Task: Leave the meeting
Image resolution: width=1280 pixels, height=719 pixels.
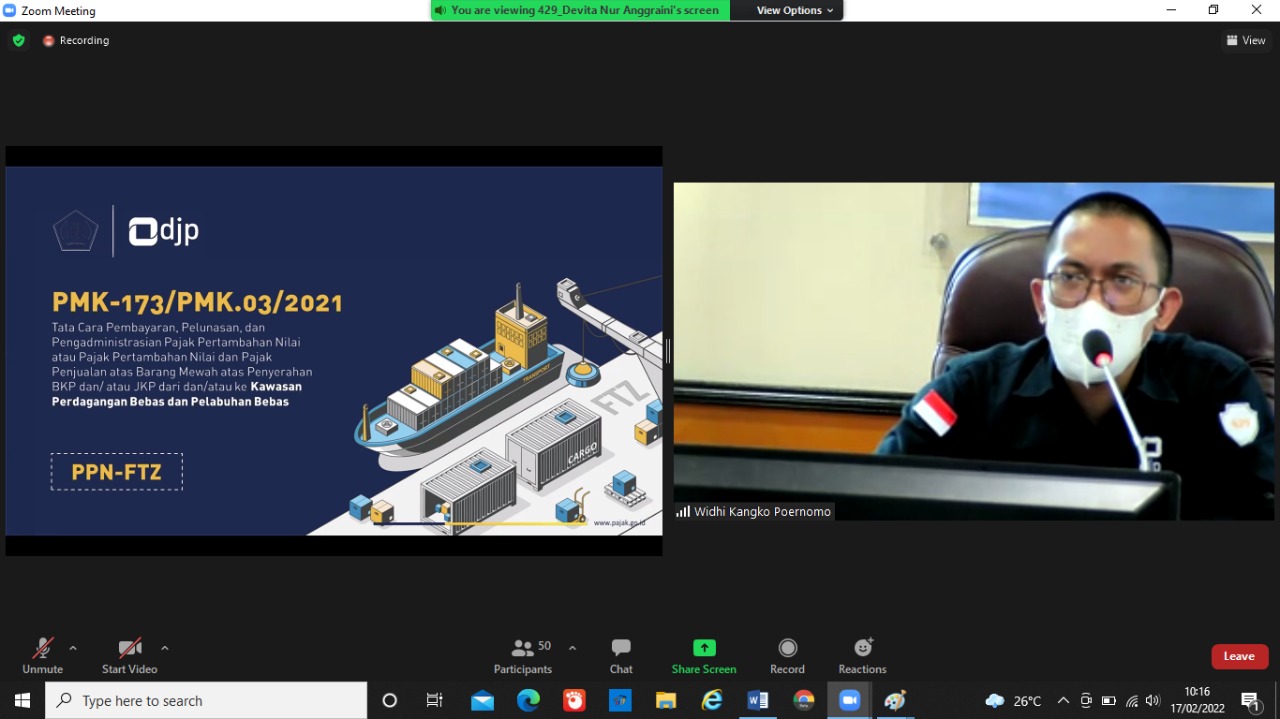Action: (x=1239, y=656)
